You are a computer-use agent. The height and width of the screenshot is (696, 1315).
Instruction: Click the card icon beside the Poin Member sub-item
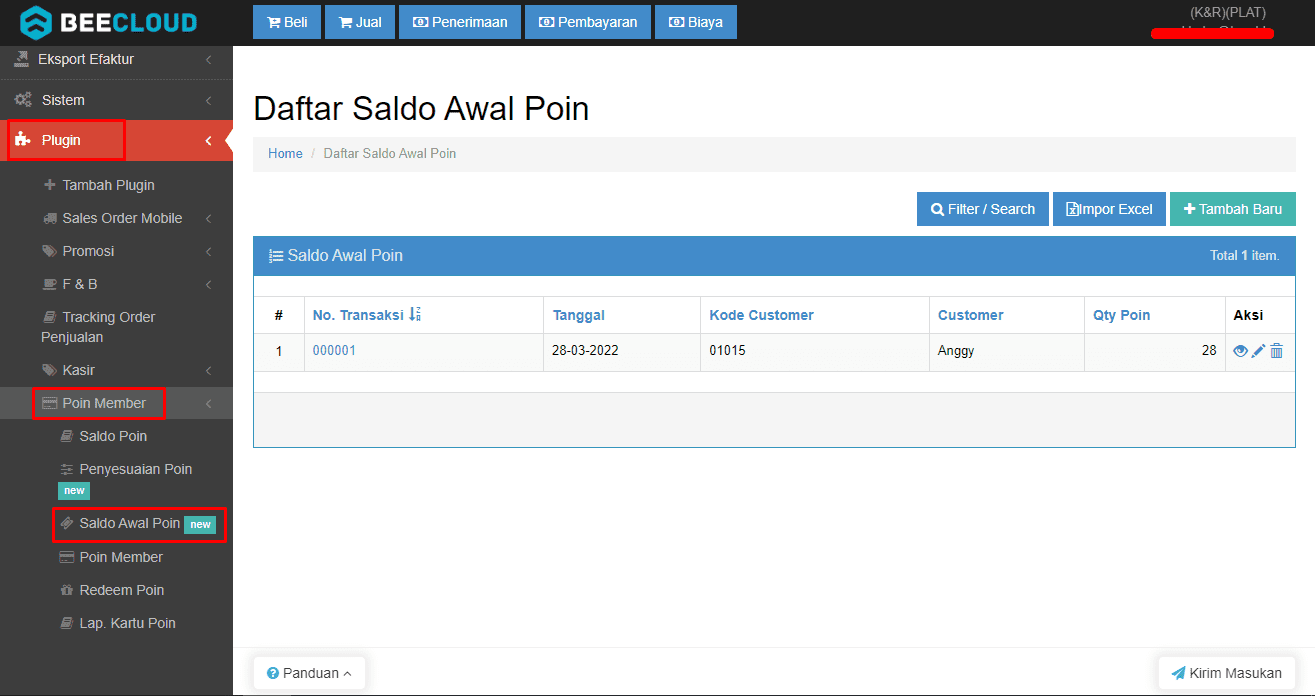(x=67, y=557)
